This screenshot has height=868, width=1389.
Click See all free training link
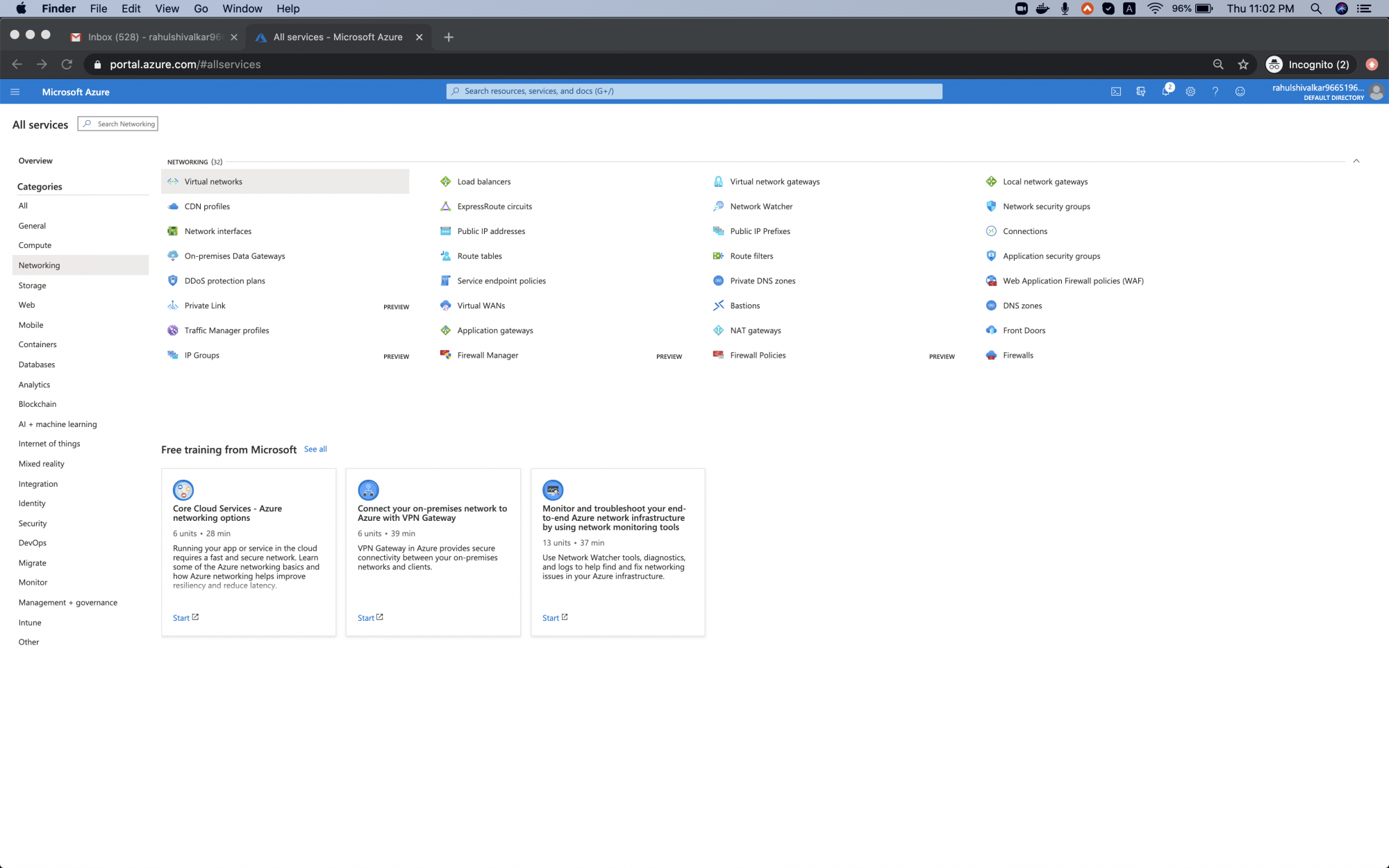(x=315, y=449)
